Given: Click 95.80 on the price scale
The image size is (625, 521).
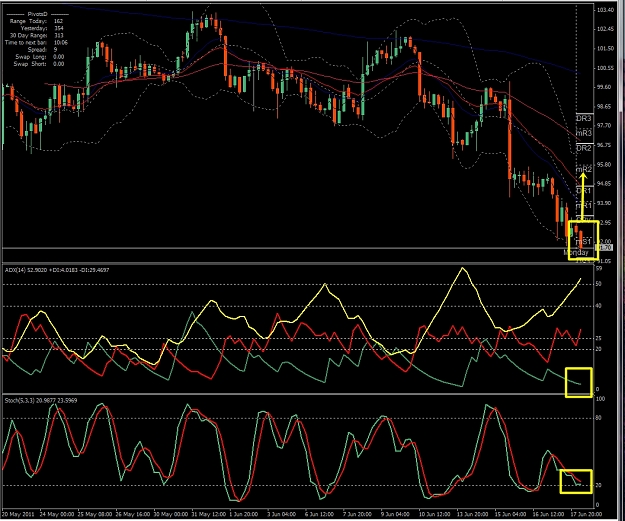Looking at the screenshot, I should pos(606,165).
